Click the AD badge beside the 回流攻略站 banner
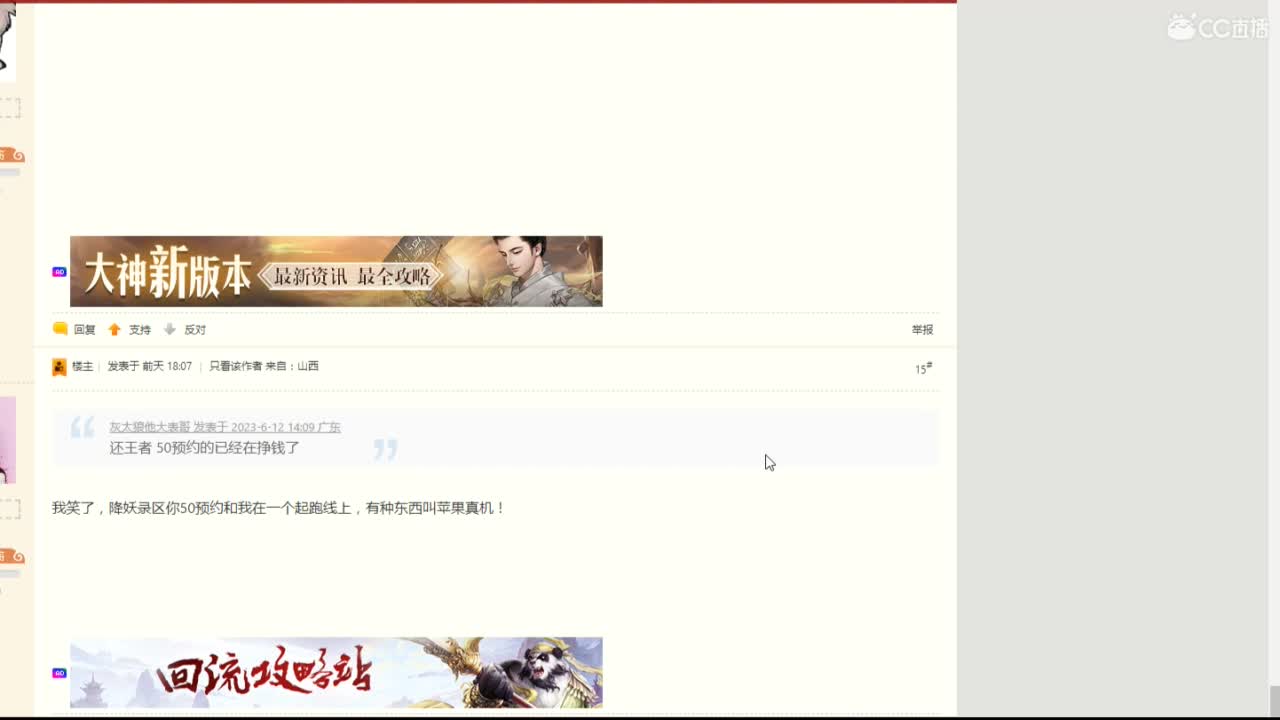The width and height of the screenshot is (1280, 720). coord(59,673)
